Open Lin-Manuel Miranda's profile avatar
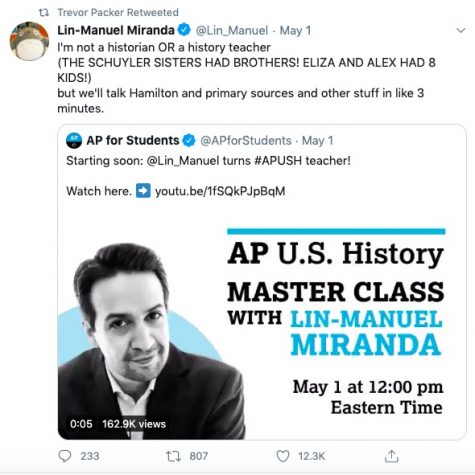Viewport: 475px width, 475px height. (29, 41)
